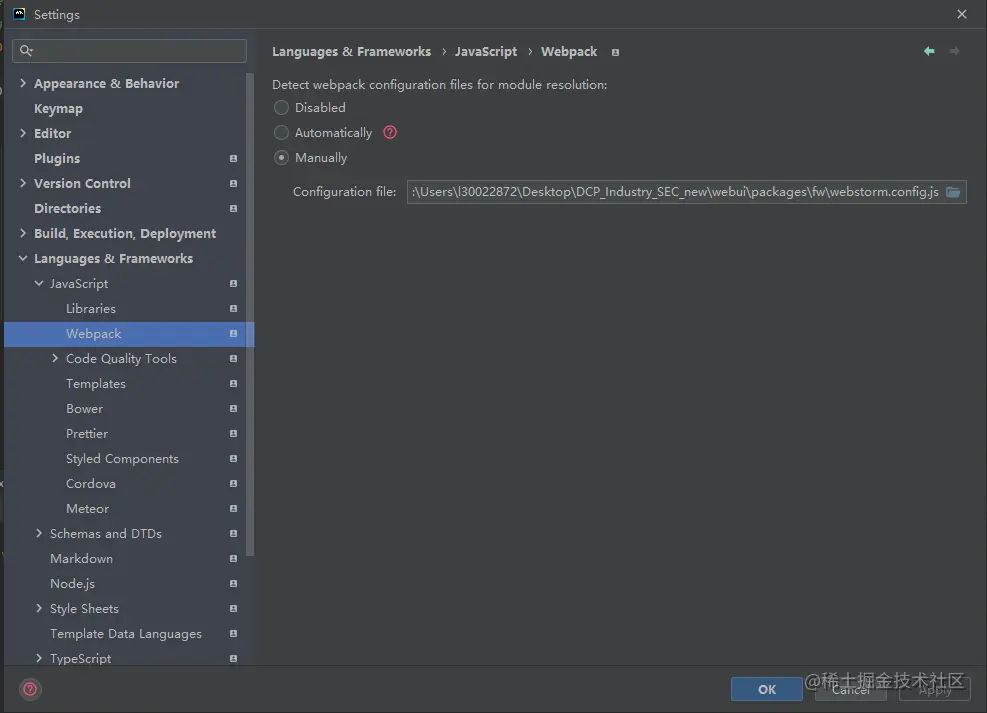Click the project icon on Plugins row
Viewport: 987px width, 713px height.
(234, 159)
